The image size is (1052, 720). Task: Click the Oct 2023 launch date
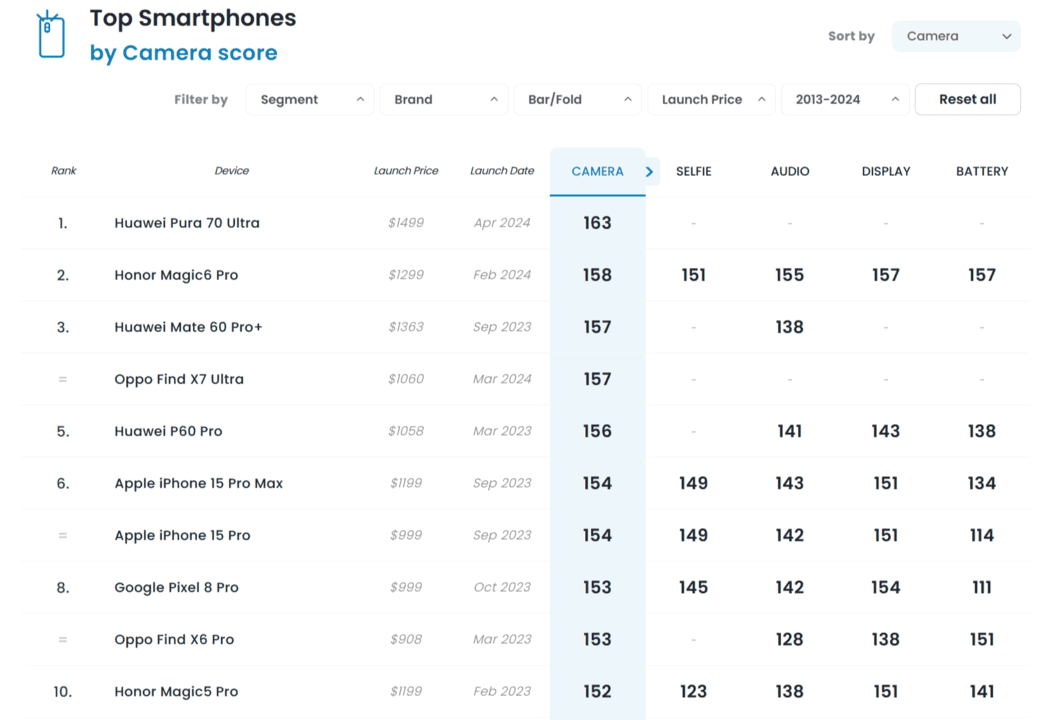502,588
